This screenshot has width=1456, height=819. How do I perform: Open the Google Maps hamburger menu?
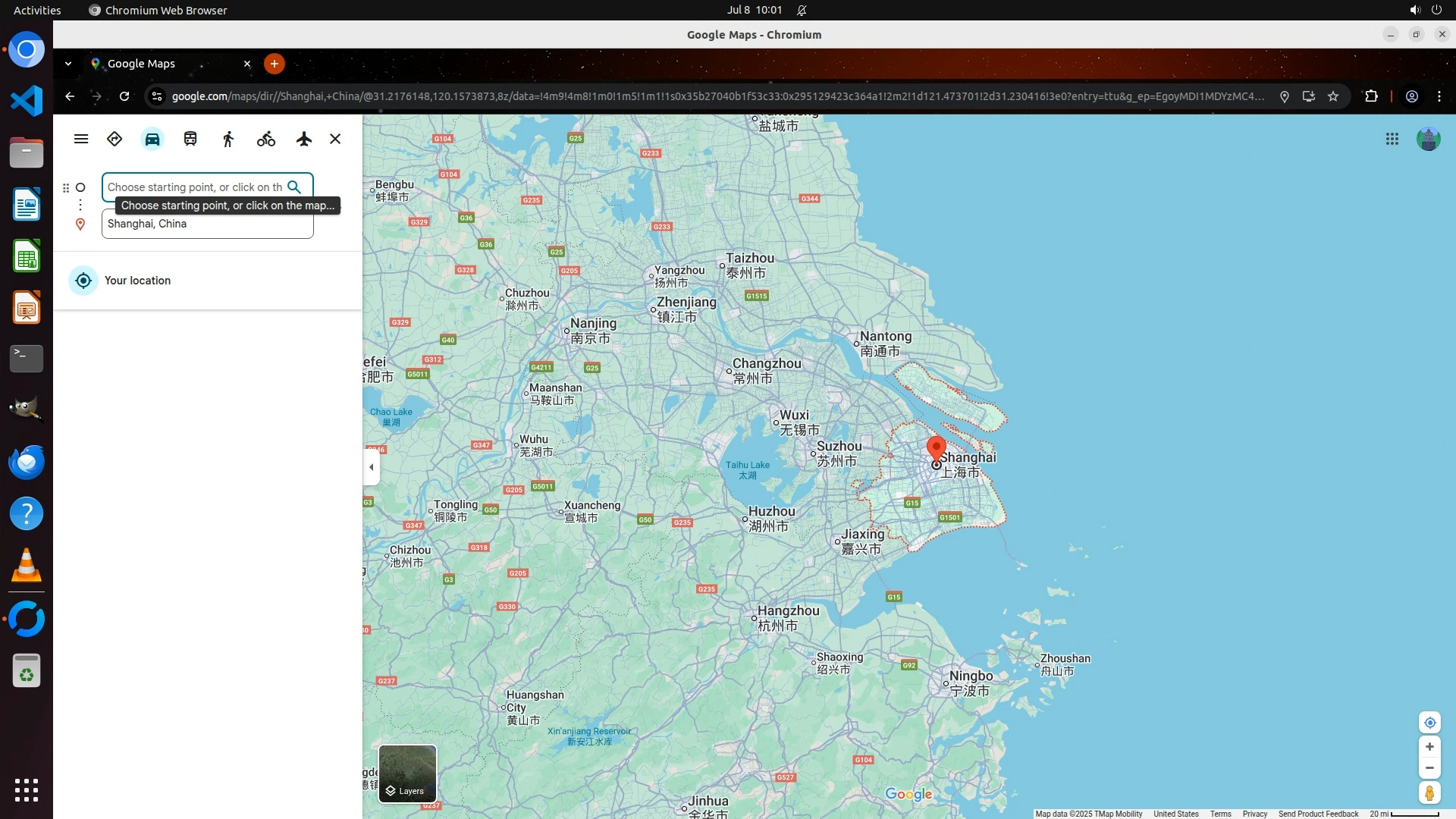81,140
